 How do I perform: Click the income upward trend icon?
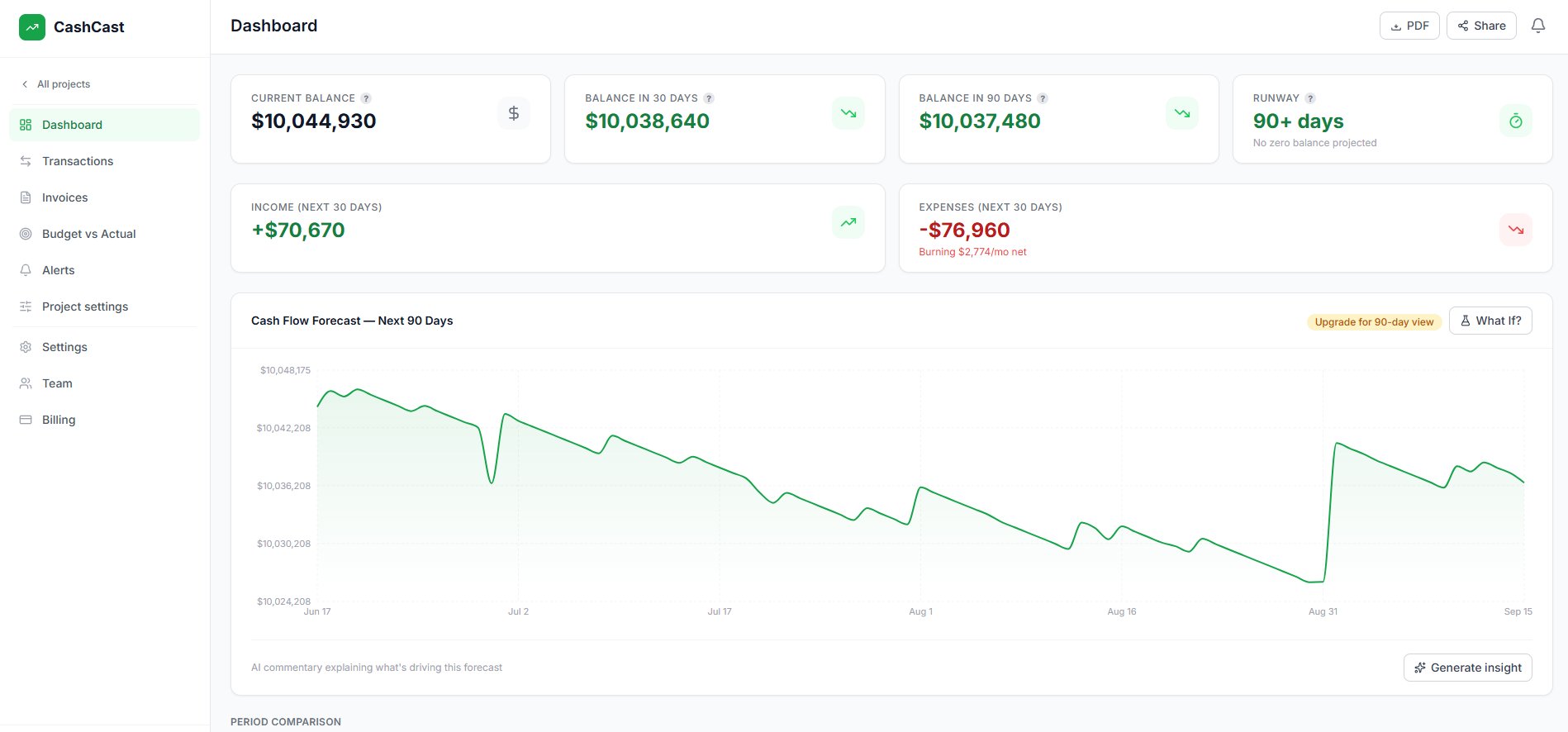pos(848,222)
